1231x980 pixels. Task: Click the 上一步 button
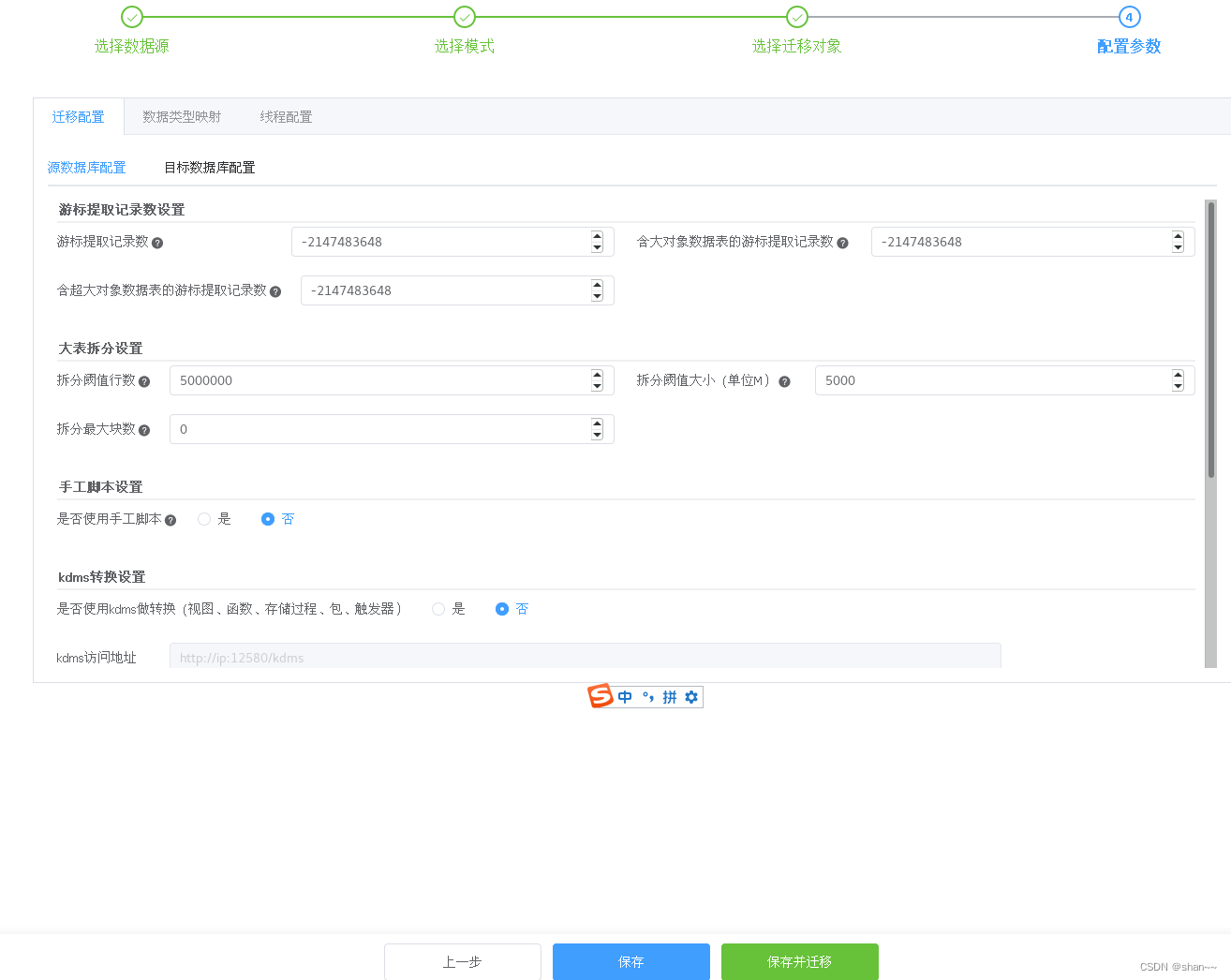point(463,962)
